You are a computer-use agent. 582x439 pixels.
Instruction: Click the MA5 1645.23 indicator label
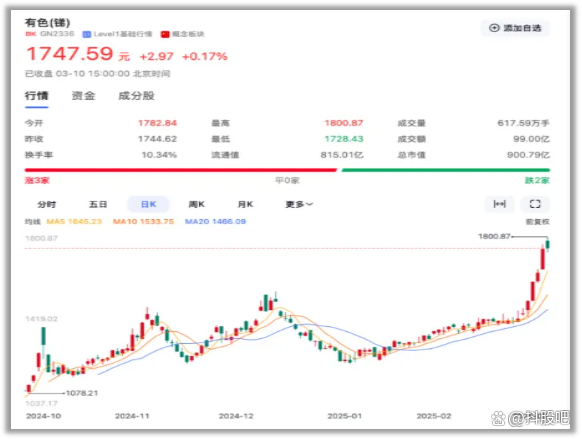74,222
